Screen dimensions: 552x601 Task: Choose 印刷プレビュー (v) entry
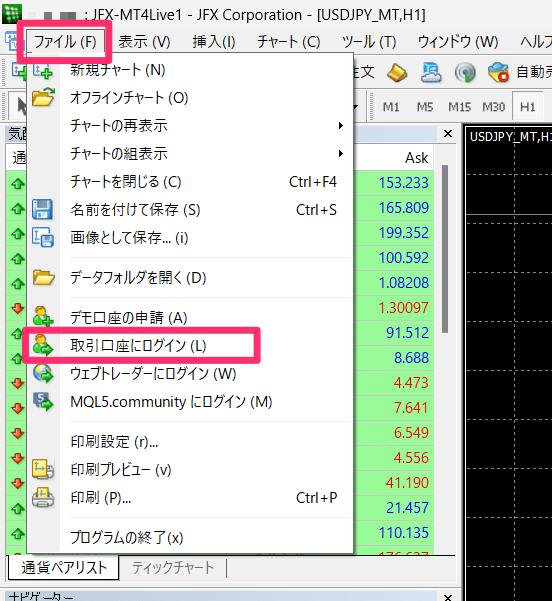pos(190,470)
